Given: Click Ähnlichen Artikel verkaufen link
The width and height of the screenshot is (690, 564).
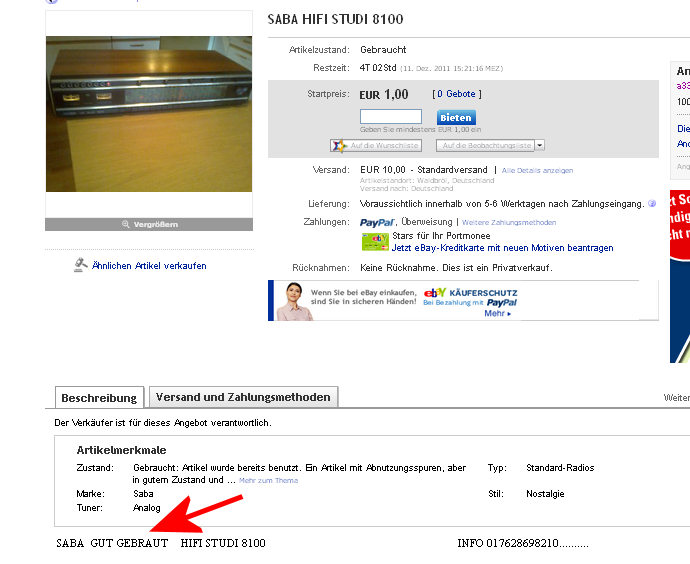Looking at the screenshot, I should pos(149,266).
